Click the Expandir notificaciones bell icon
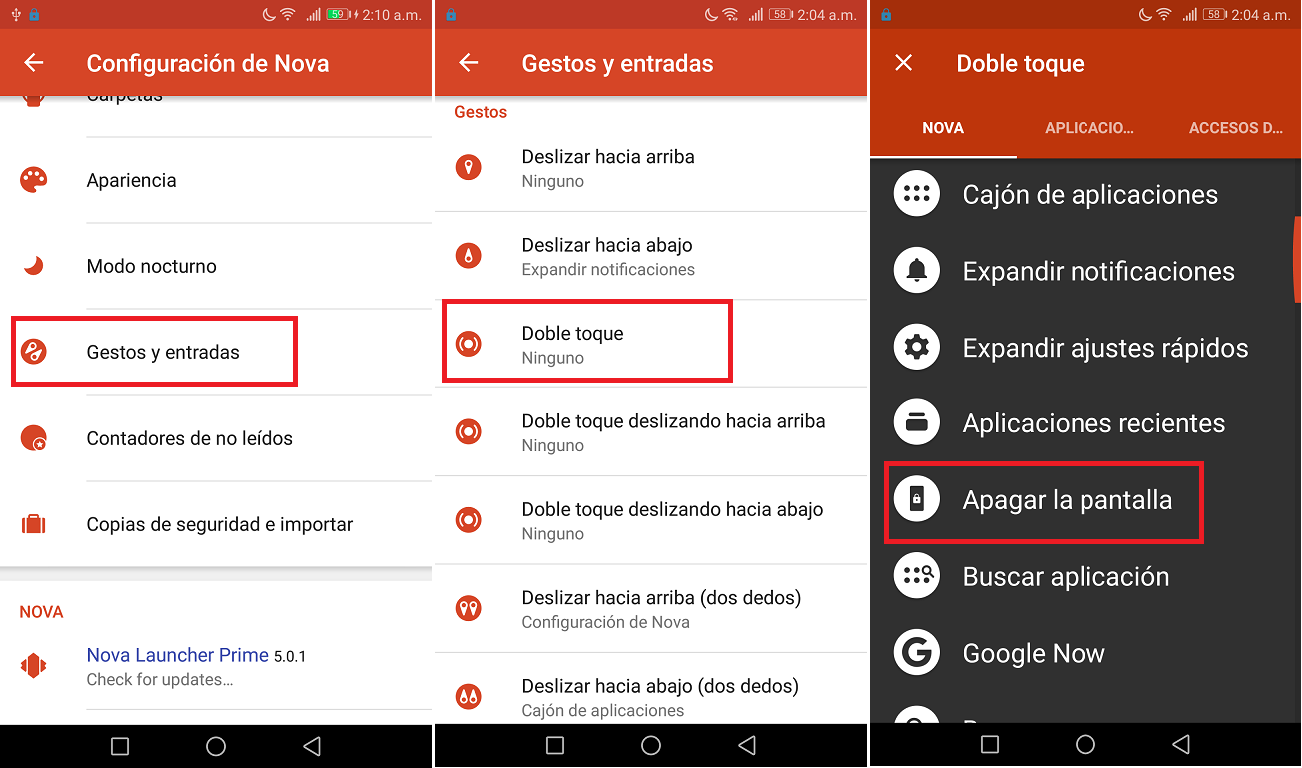This screenshot has width=1302, height=768. tap(916, 270)
